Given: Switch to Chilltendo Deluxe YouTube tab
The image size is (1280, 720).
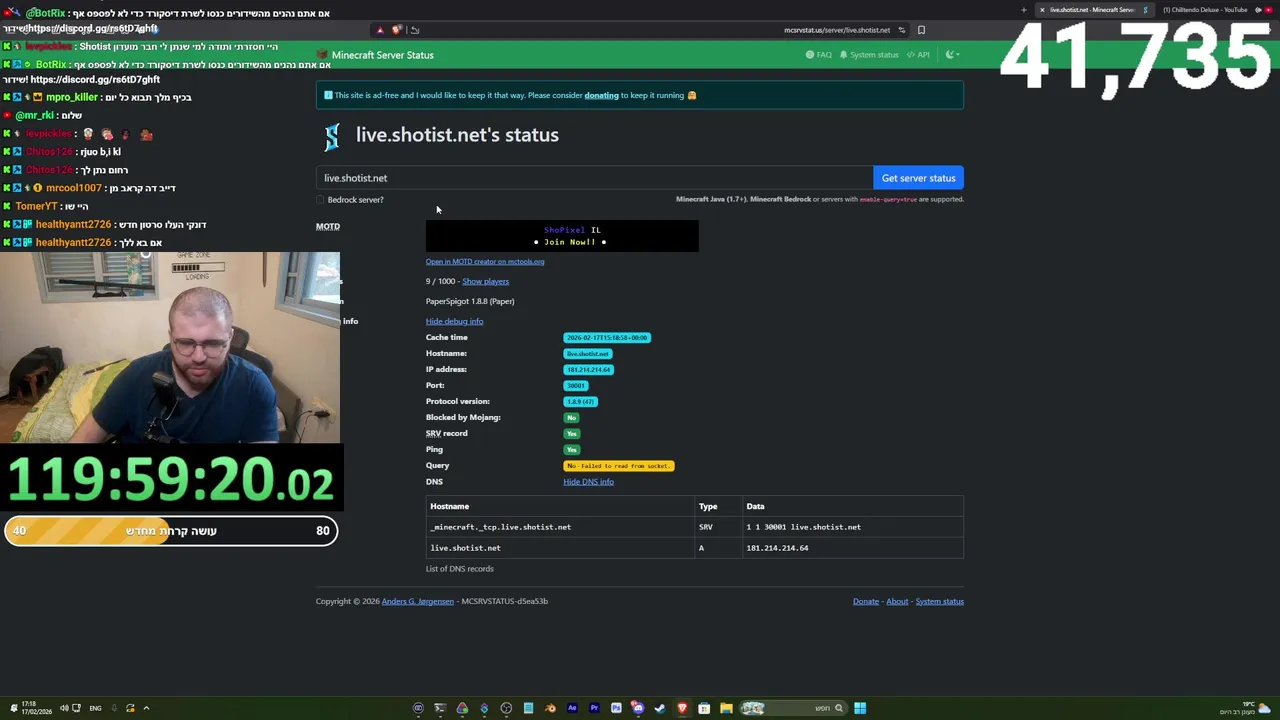Looking at the screenshot, I should (1213, 10).
